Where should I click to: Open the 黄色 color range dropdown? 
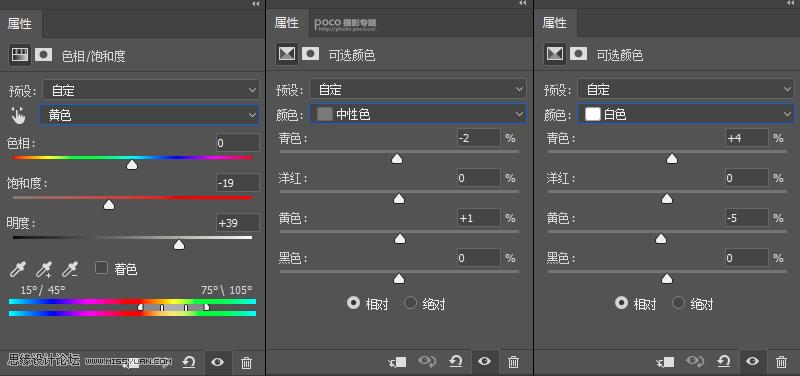149,115
